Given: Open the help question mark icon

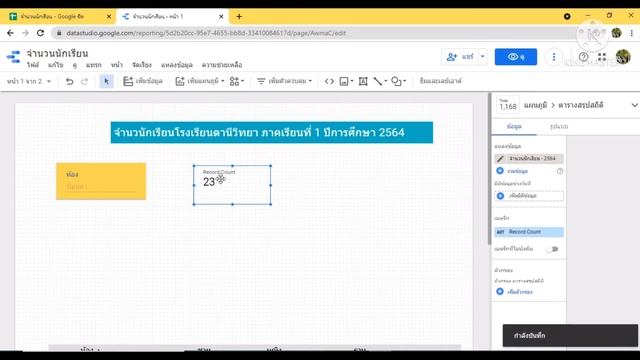Looking at the screenshot, I should (x=584, y=57).
